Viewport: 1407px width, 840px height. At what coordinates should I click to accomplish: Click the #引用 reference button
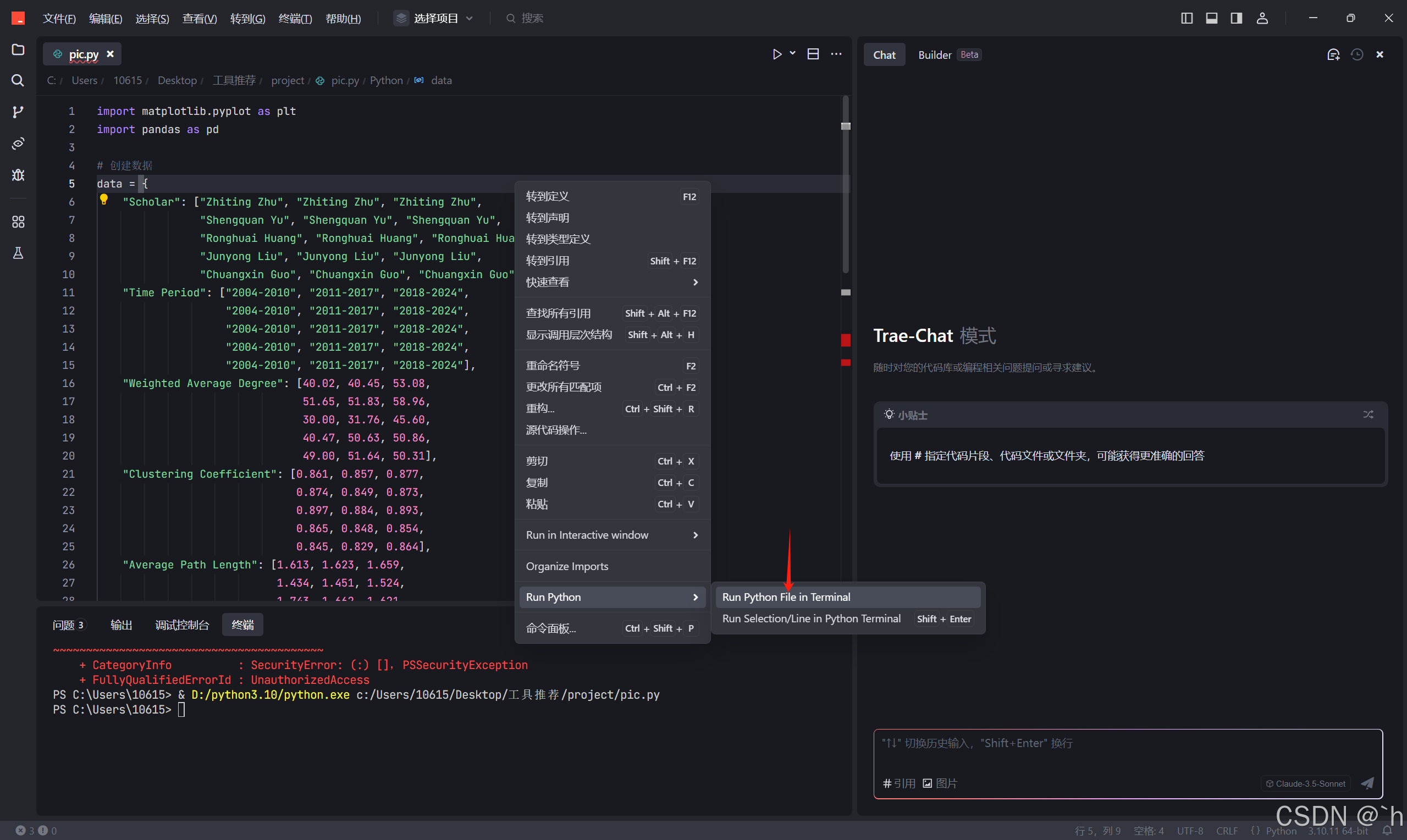[899, 783]
